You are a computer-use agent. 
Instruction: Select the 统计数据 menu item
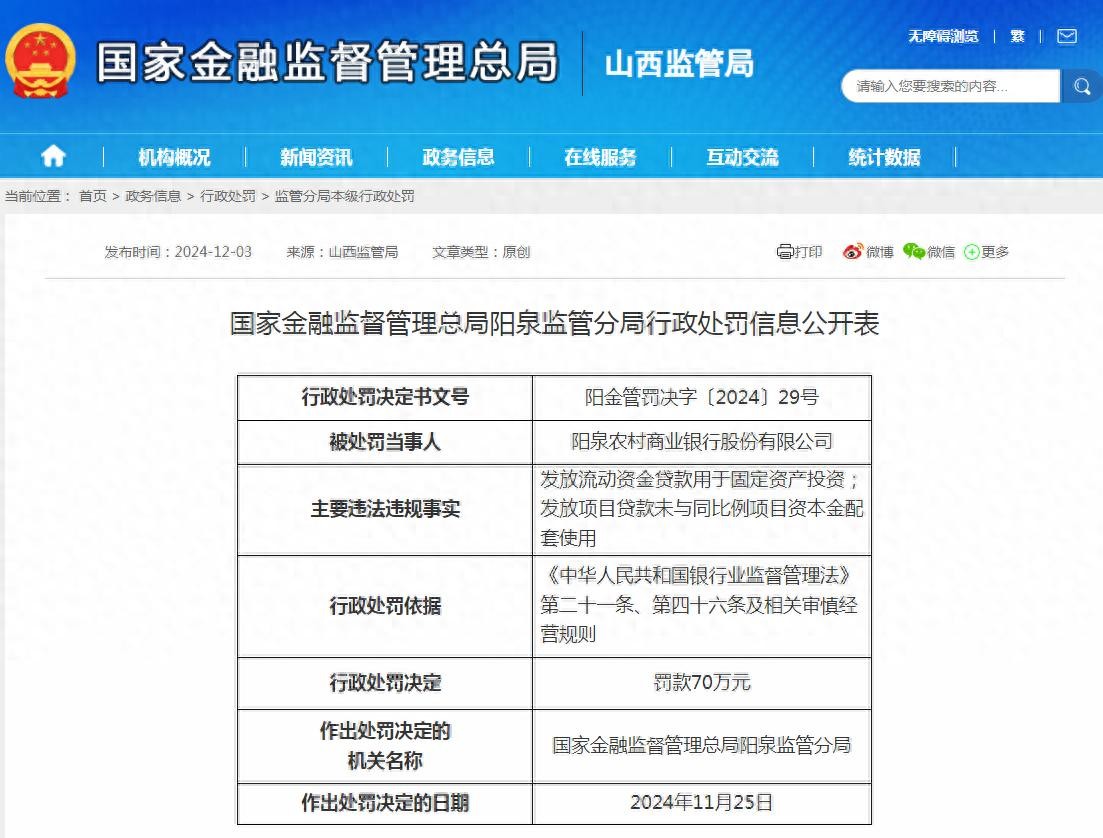884,157
